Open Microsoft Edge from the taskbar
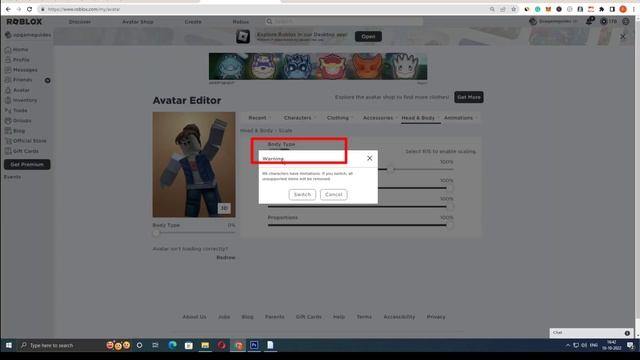 [x=172, y=345]
